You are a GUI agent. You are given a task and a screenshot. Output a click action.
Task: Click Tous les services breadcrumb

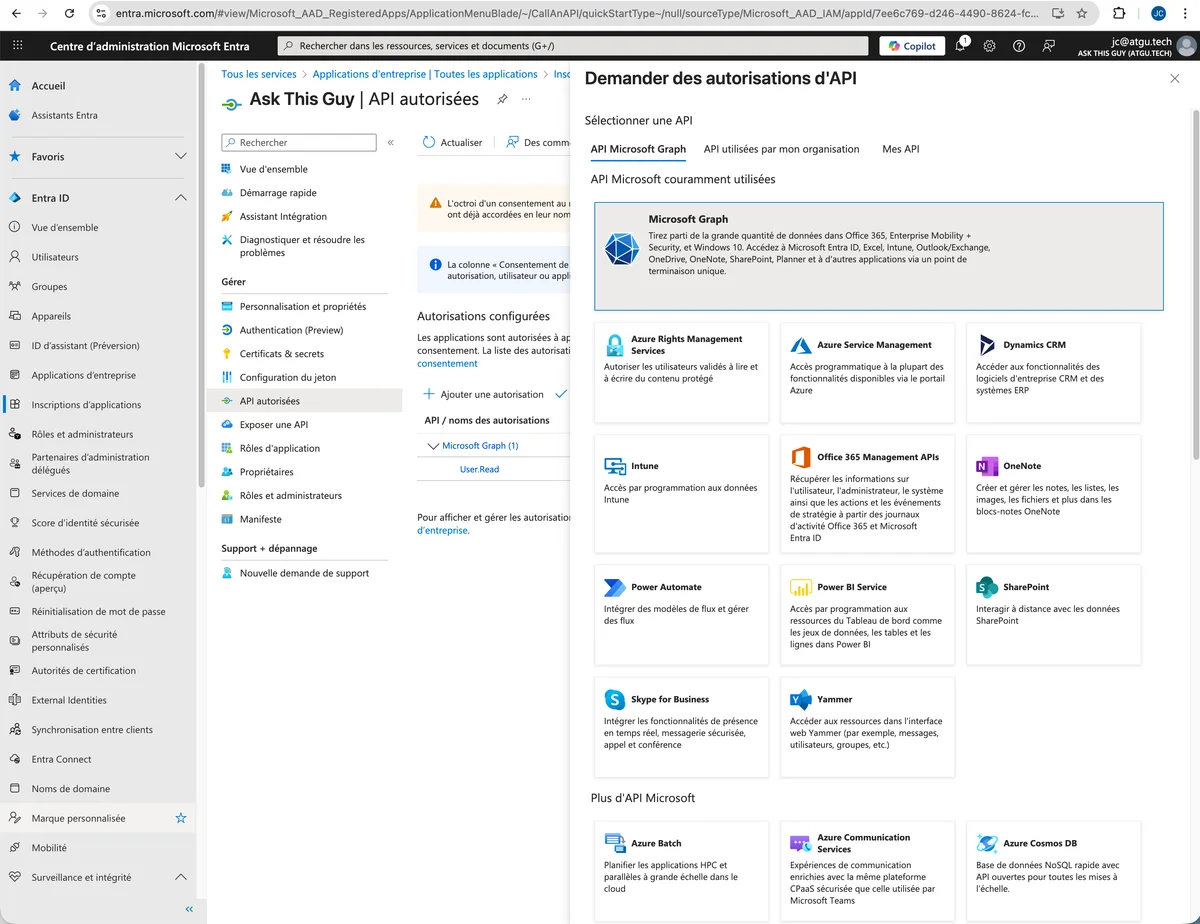[259, 74]
